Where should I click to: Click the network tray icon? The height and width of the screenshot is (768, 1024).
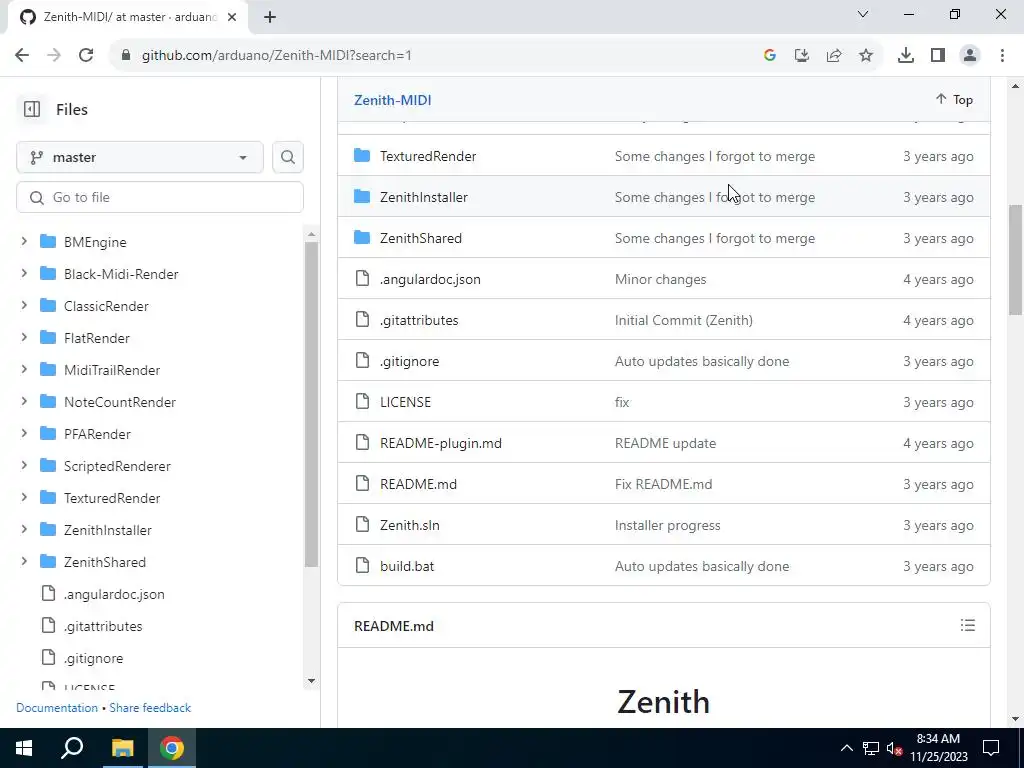(871, 748)
